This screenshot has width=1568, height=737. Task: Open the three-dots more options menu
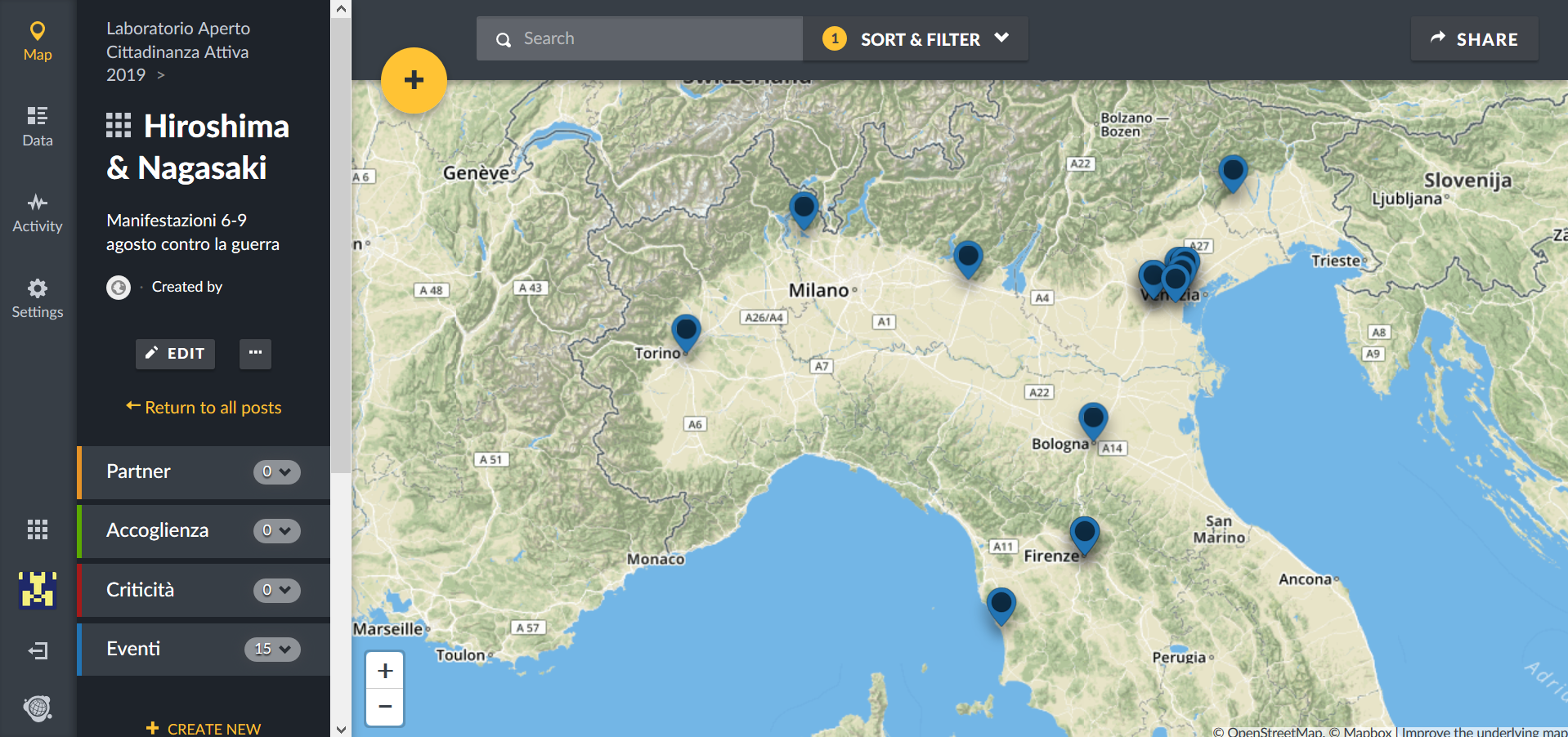click(255, 353)
